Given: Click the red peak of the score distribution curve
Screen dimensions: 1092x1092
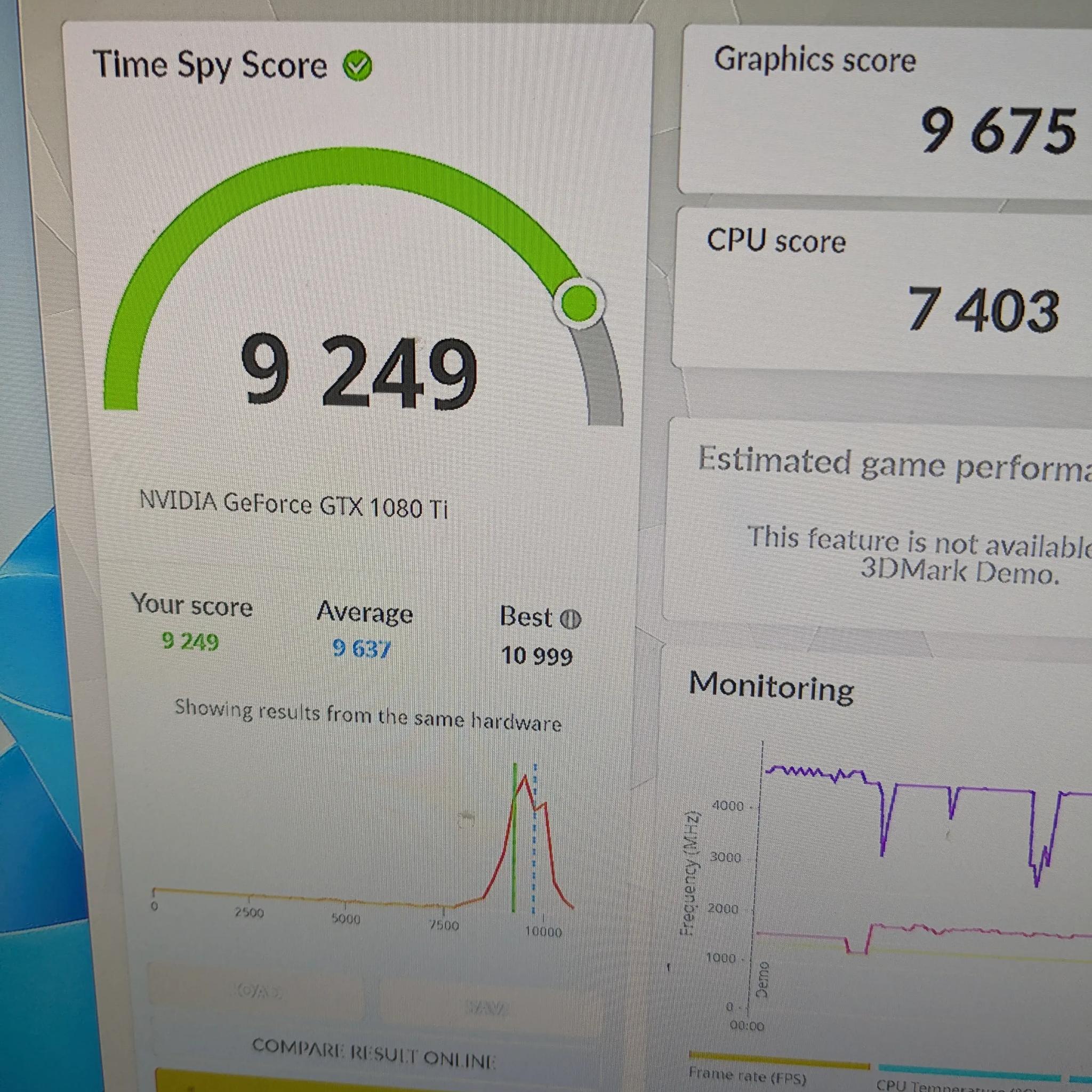Looking at the screenshot, I should coord(525,778).
